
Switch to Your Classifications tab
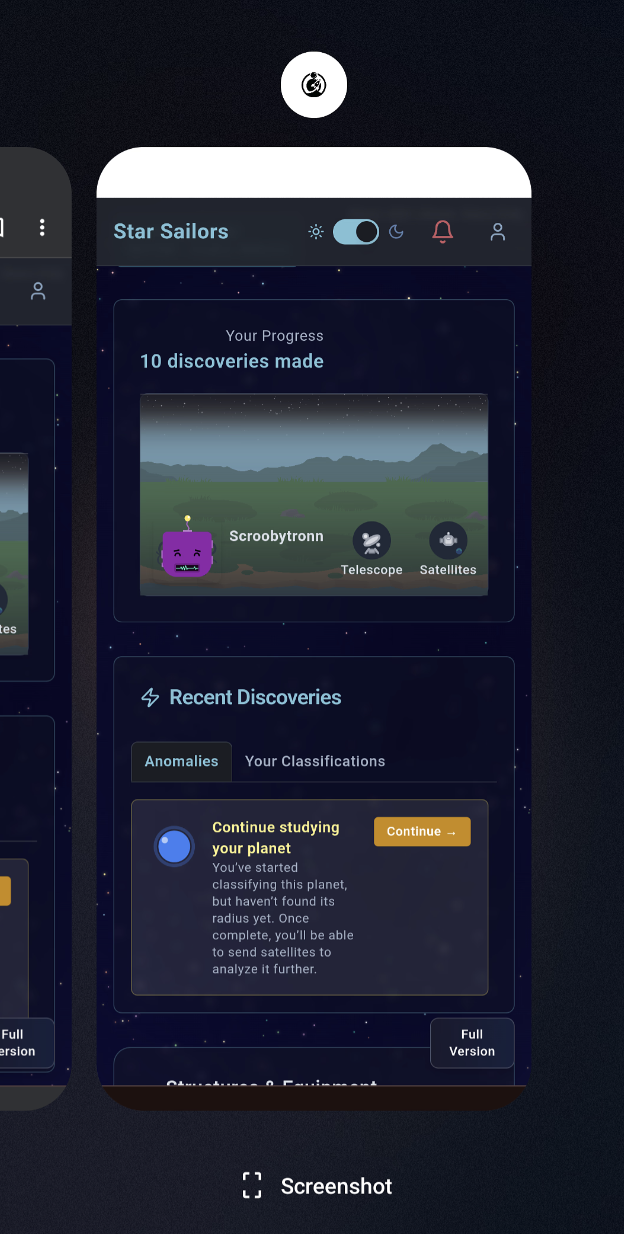click(x=315, y=761)
